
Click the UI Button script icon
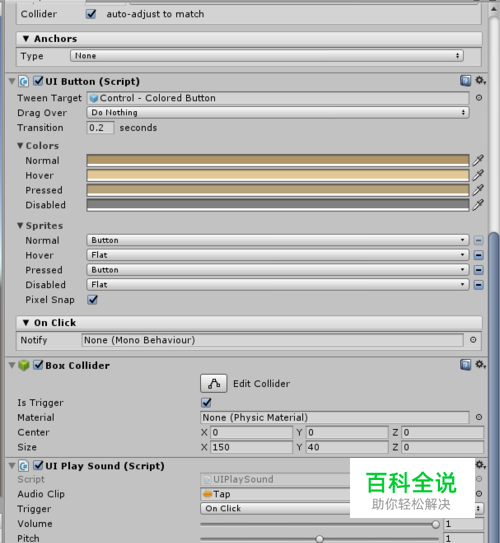24,81
